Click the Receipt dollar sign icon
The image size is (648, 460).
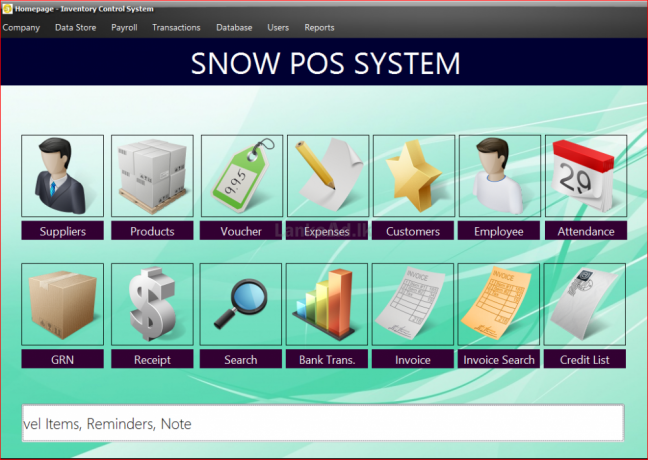pyautogui.click(x=152, y=304)
